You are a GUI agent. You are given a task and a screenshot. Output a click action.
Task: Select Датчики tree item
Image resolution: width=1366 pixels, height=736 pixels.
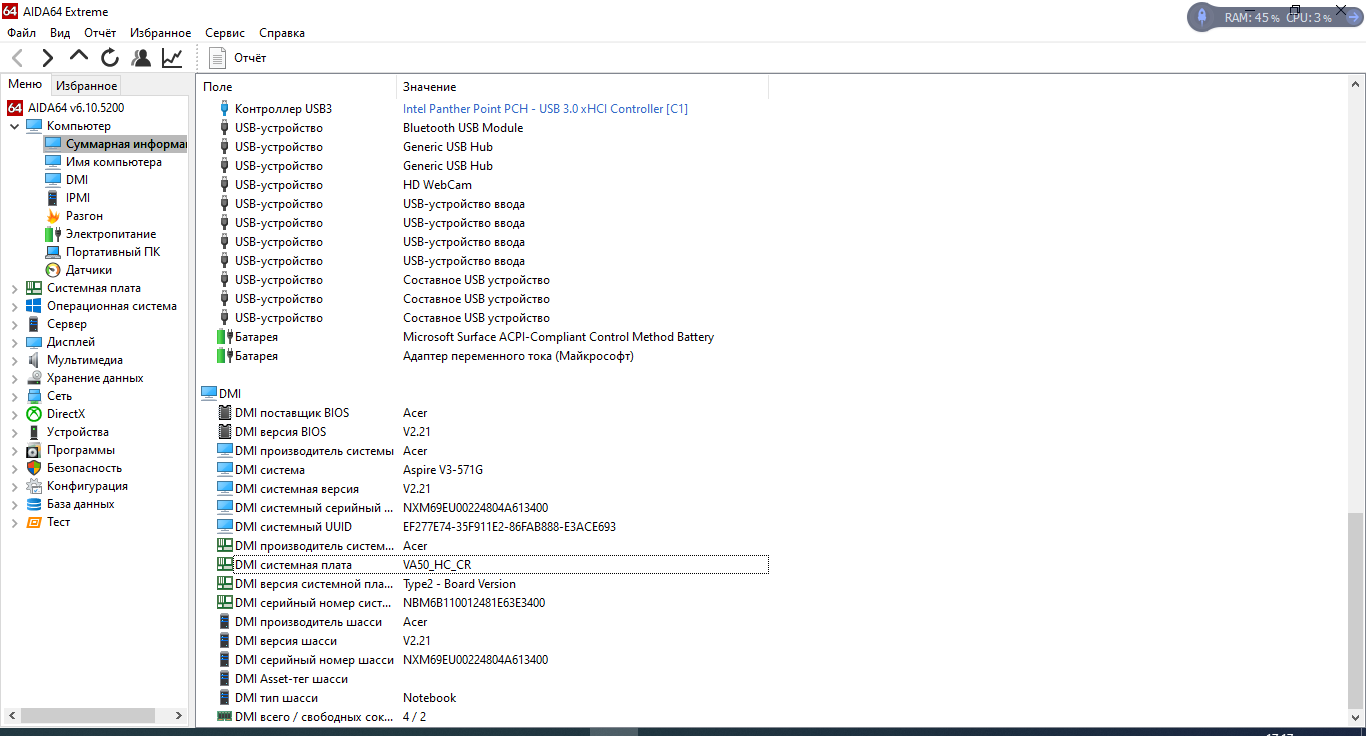[x=89, y=270]
